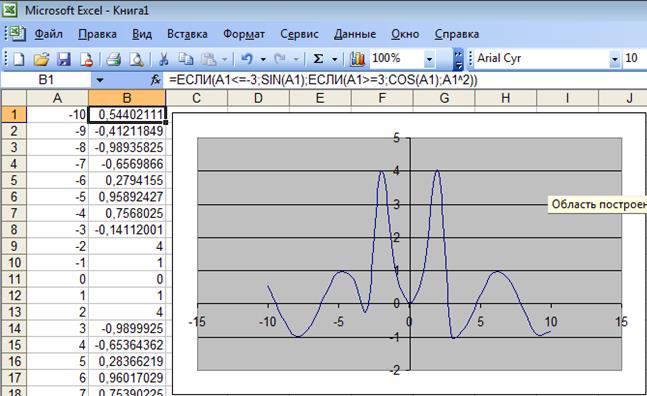The image size is (647, 396).
Task: Click the Name Box showing B1
Action: pyautogui.click(x=46, y=80)
